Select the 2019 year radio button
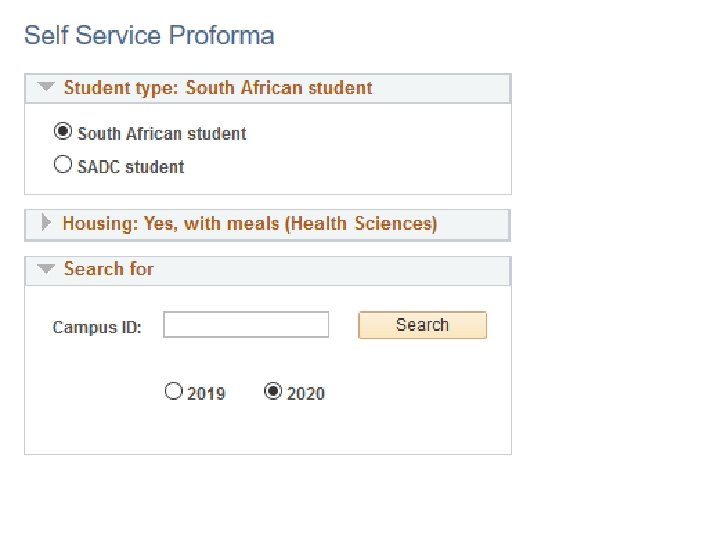Image resolution: width=720 pixels, height=540 pixels. [x=174, y=392]
